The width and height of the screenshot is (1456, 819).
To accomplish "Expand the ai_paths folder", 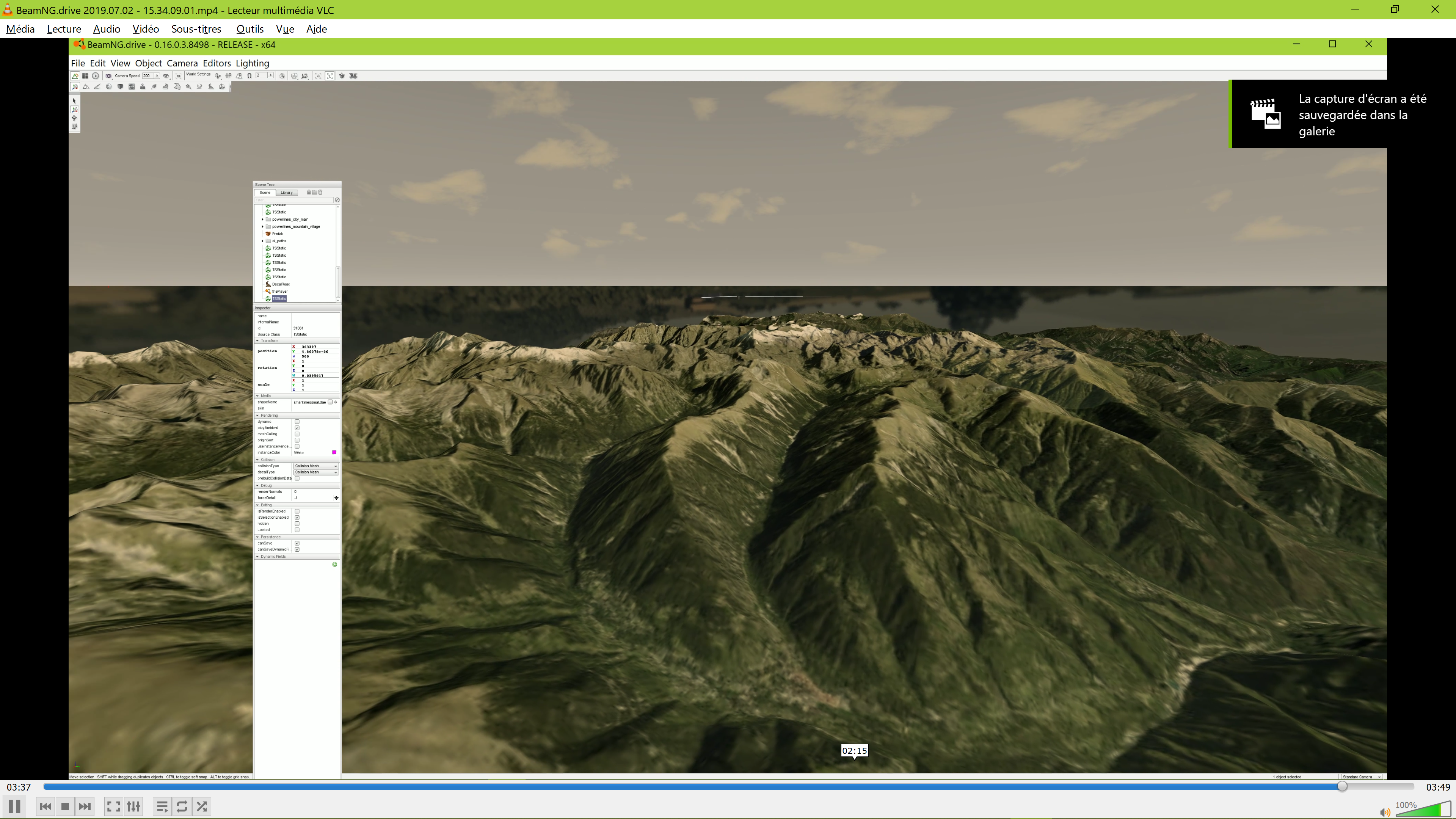I will (x=263, y=242).
